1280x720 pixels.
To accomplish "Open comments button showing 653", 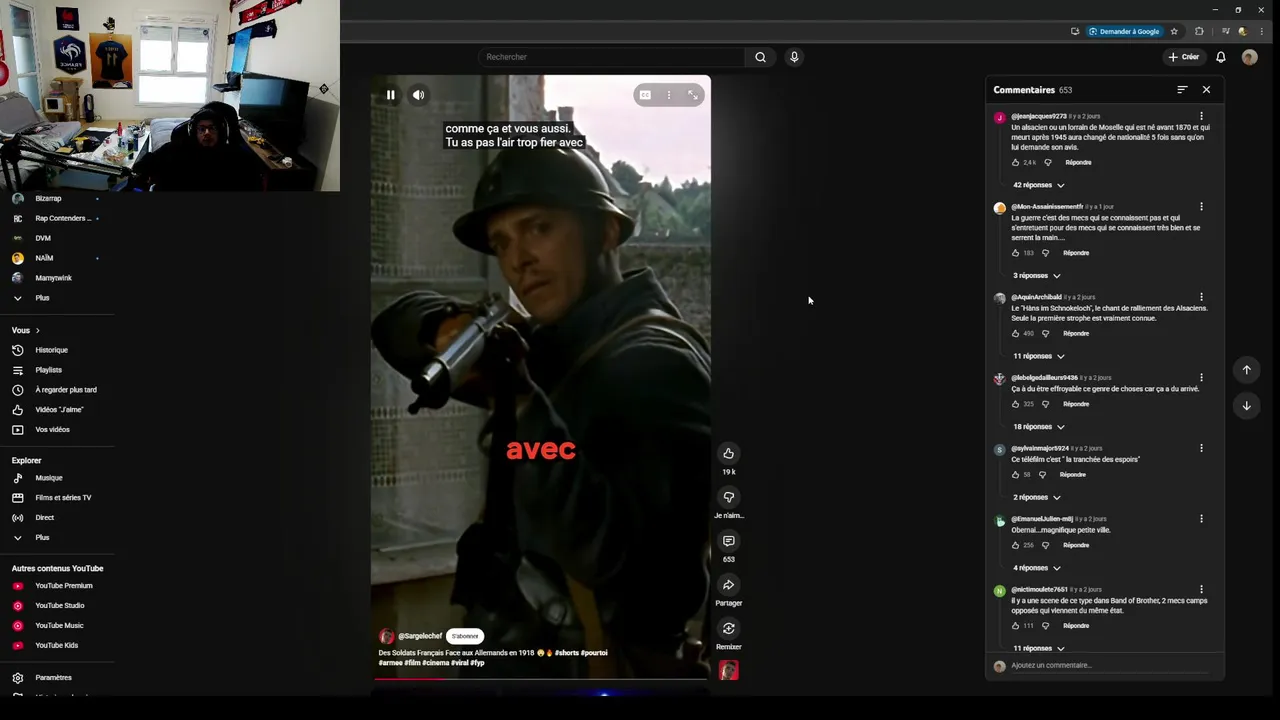I will (x=729, y=541).
